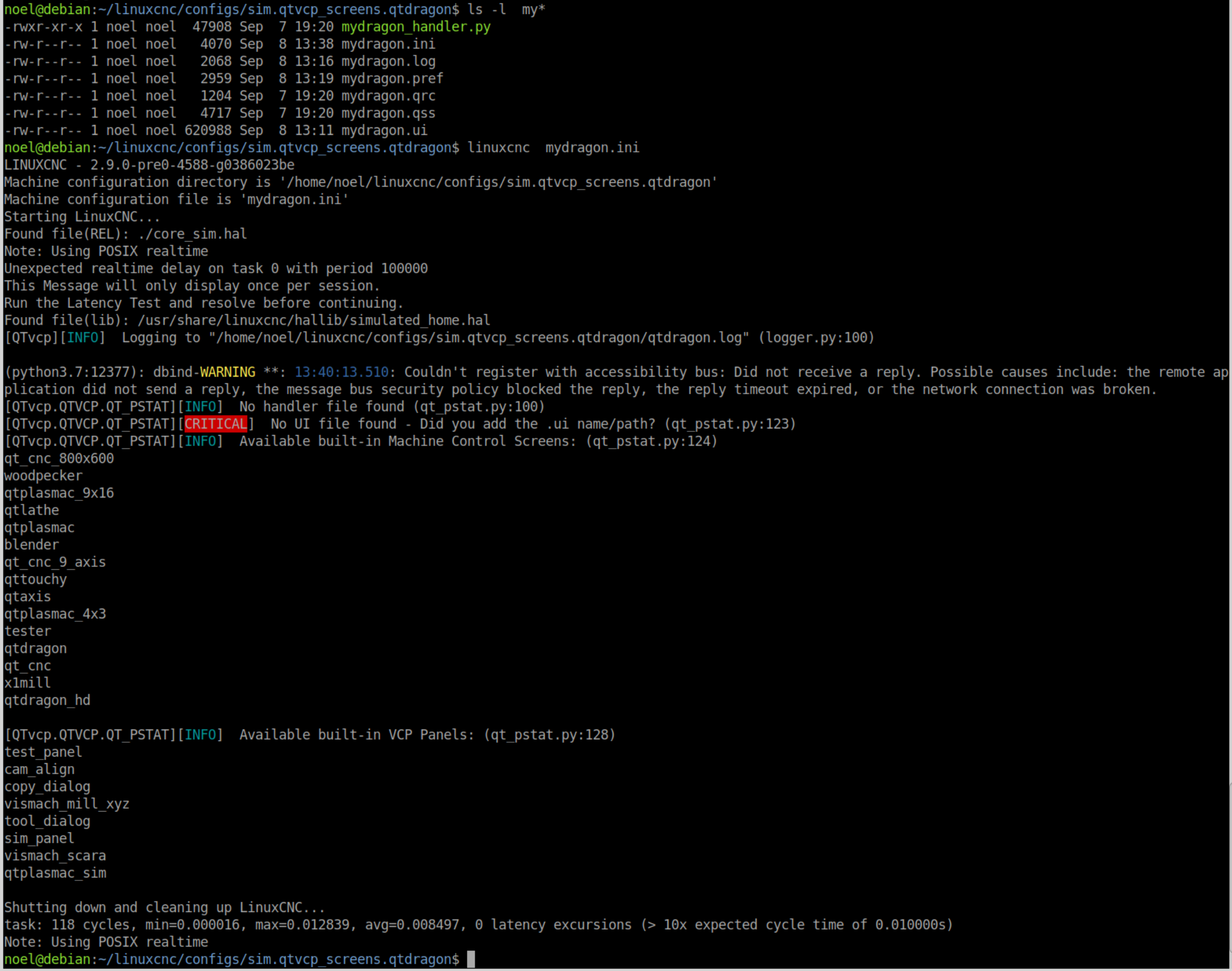Click './core_sim.hal' found file text
This screenshot has width=1232, height=971.
tap(192, 234)
